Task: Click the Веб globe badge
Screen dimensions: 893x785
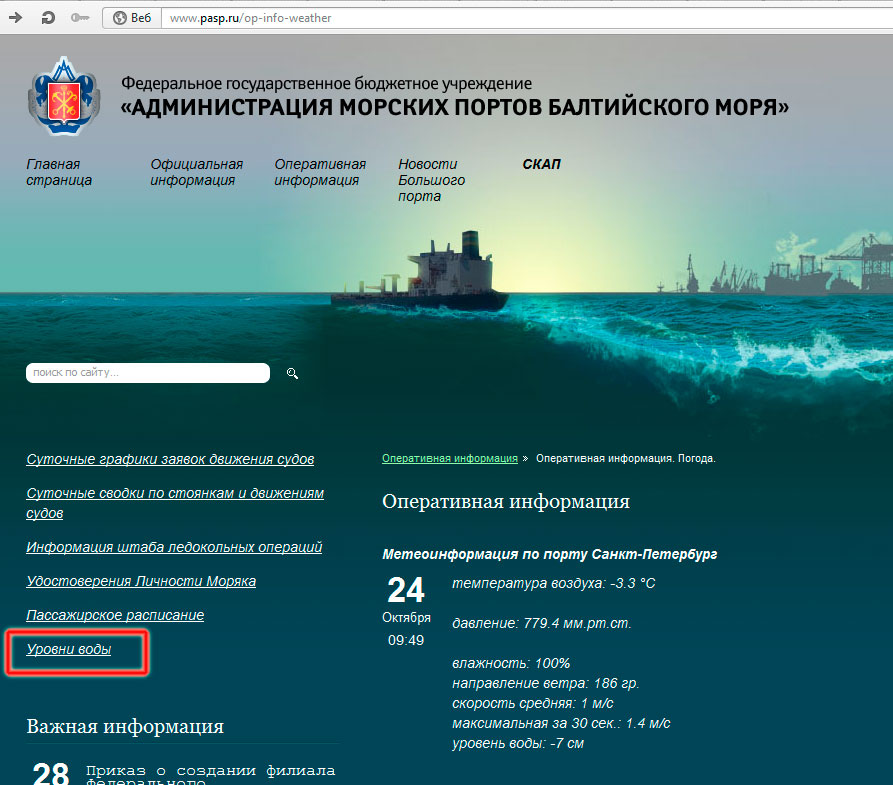Action: [132, 18]
